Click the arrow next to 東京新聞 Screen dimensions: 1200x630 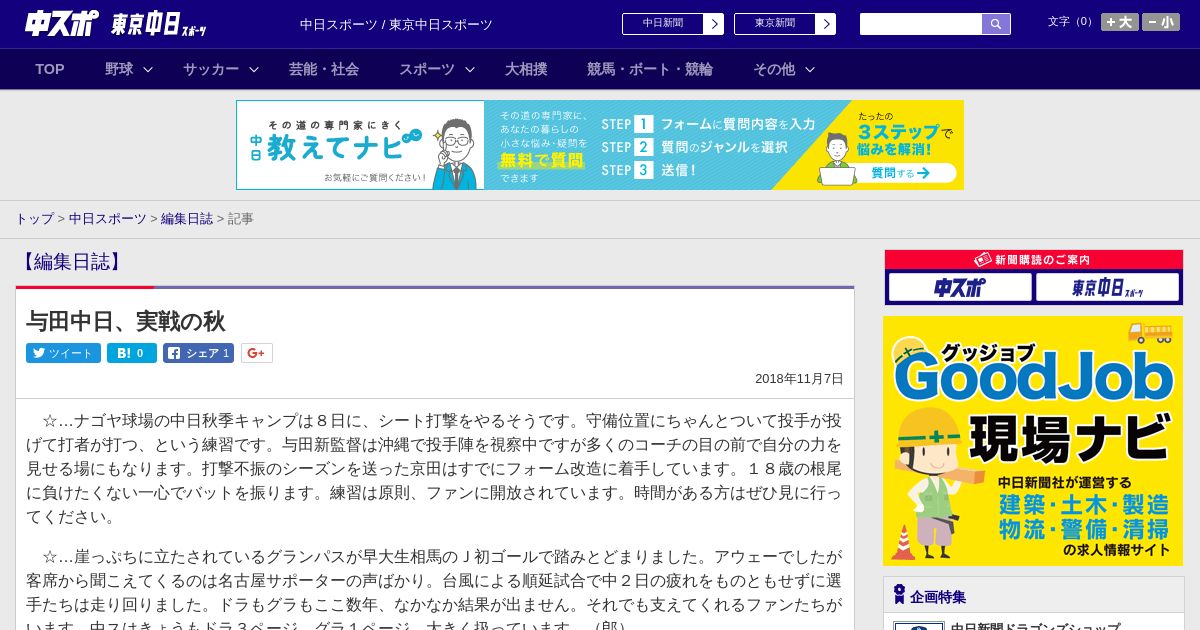(826, 24)
